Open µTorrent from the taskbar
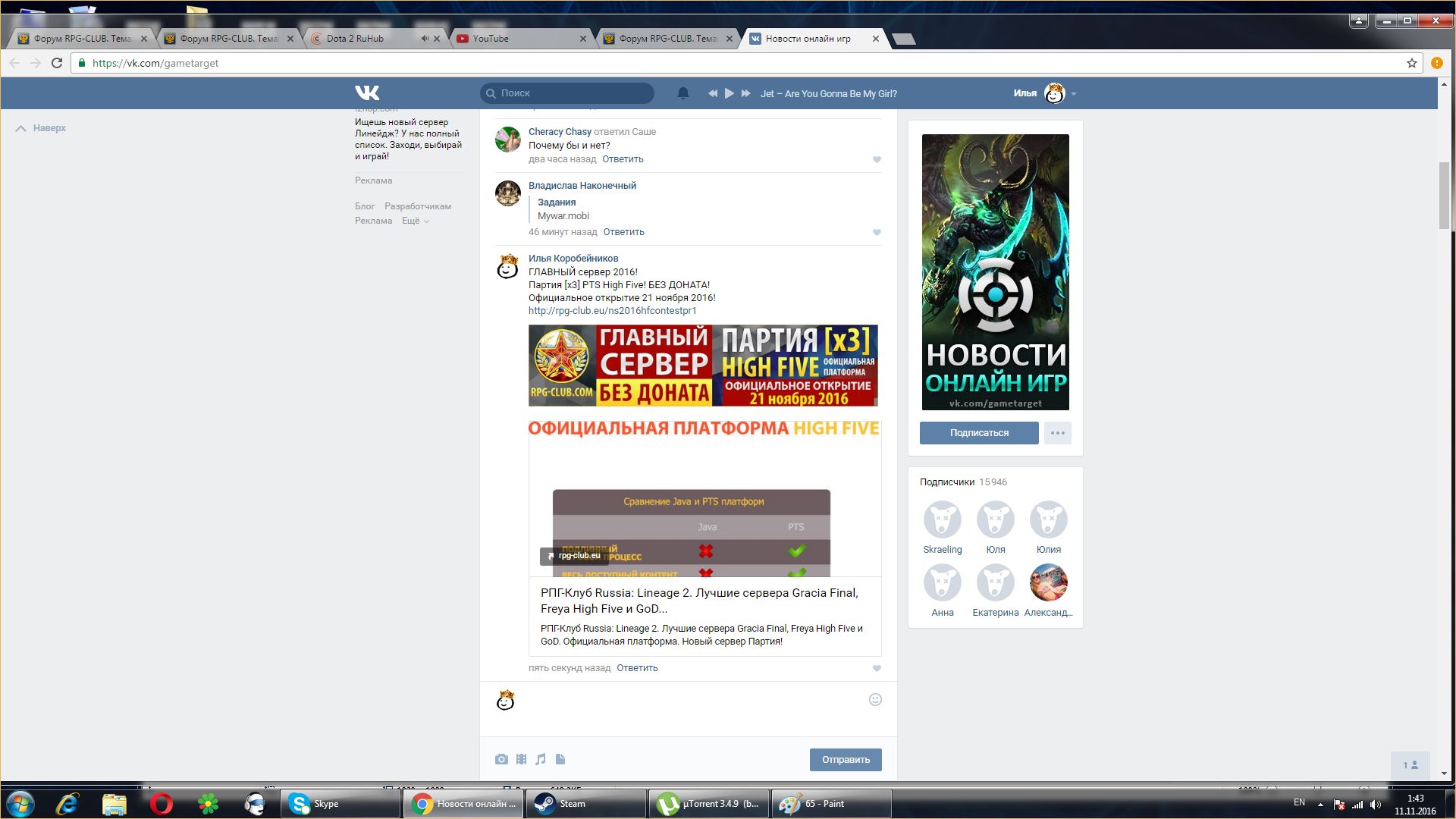 coord(710,804)
